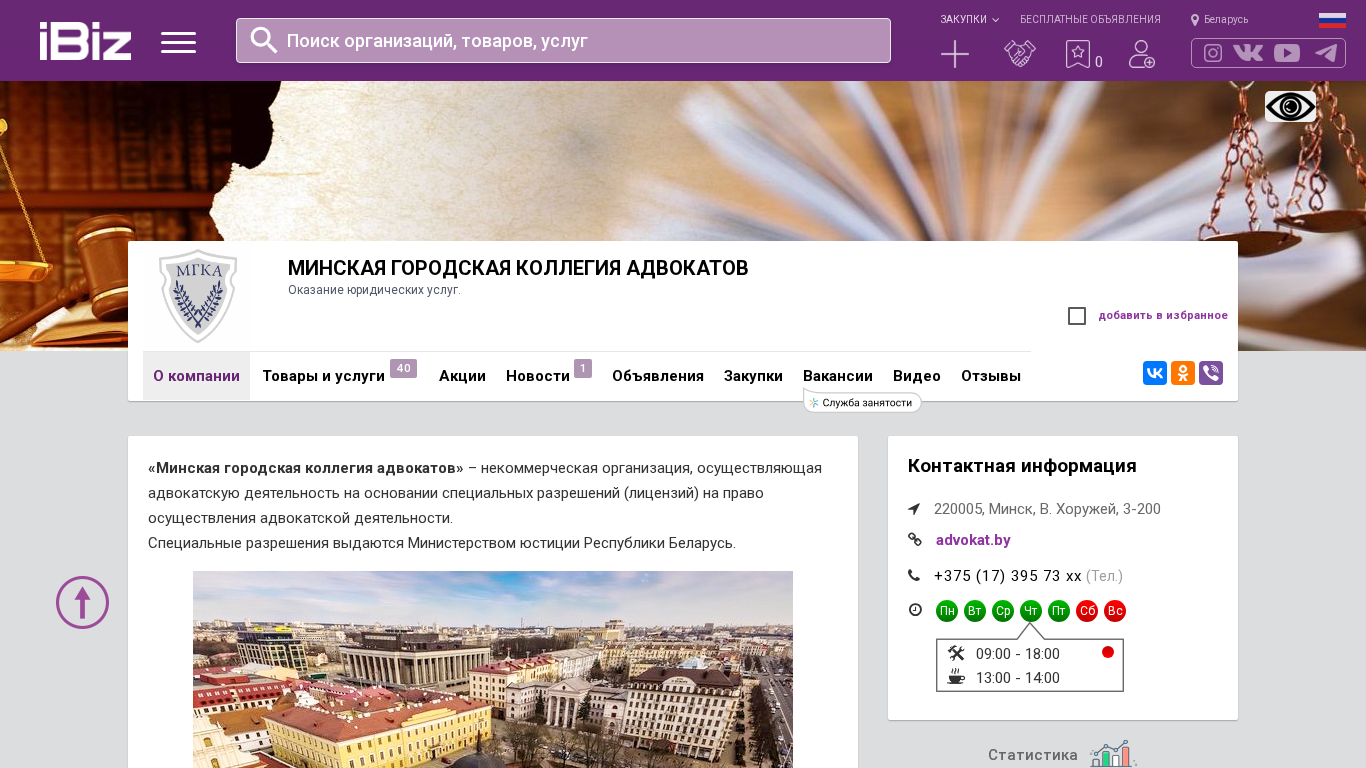
Task: Reveal the phone number +375 (17) 395 73 xx
Action: 1008,576
